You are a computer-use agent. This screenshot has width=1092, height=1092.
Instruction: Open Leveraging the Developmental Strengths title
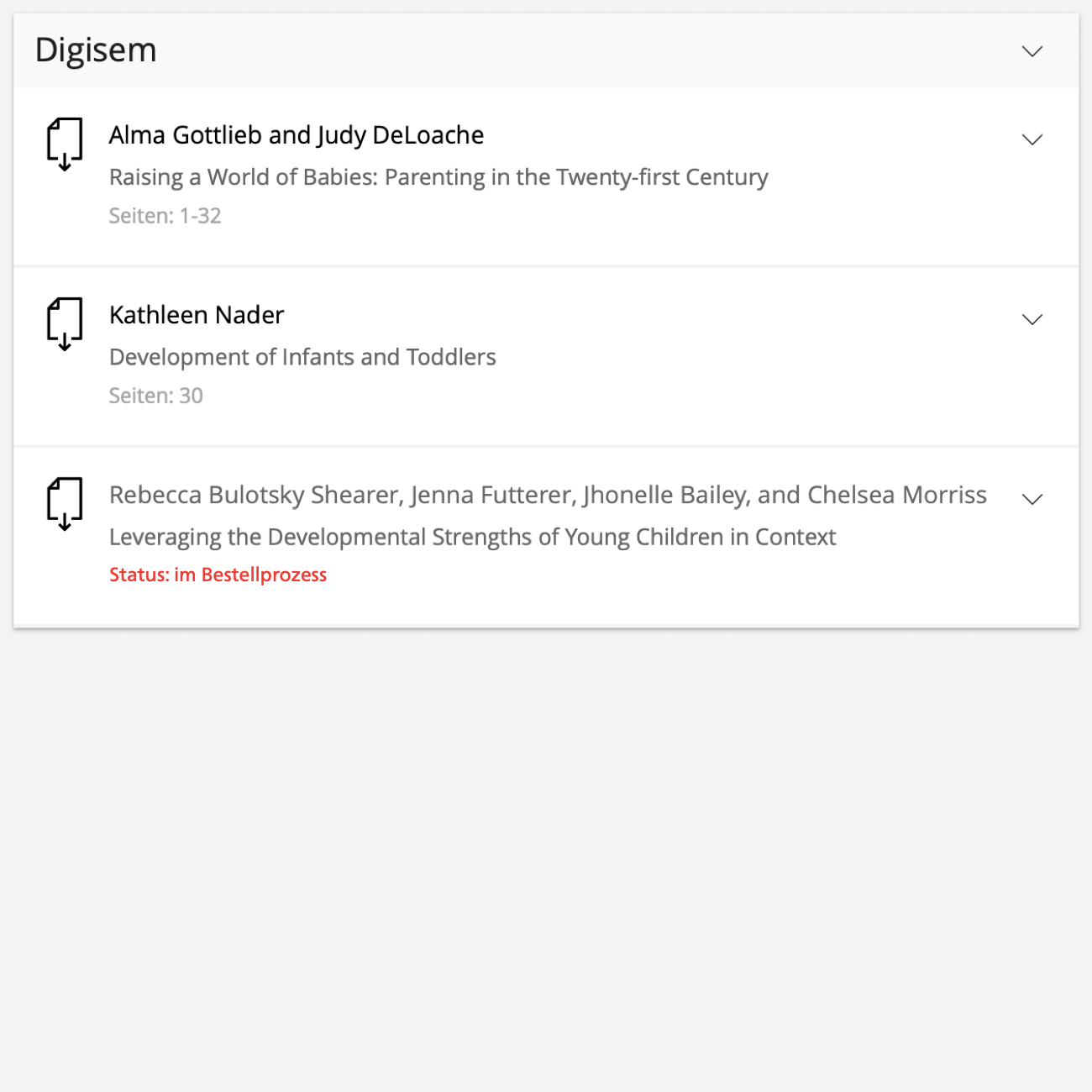[472, 537]
